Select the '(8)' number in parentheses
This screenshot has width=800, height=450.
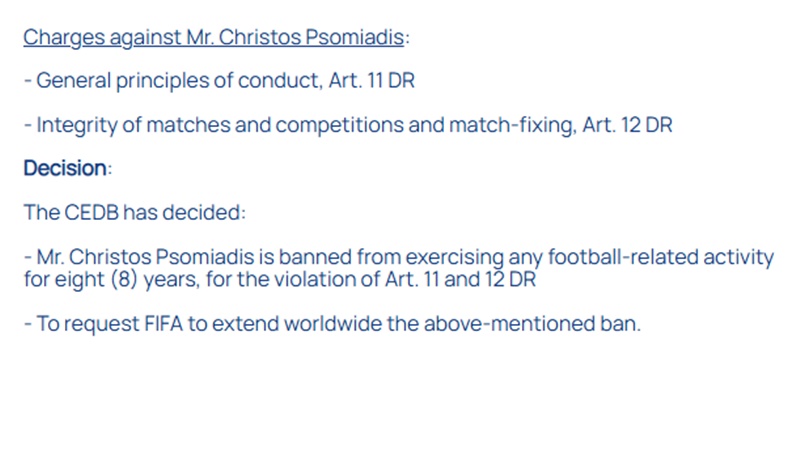pos(124,280)
